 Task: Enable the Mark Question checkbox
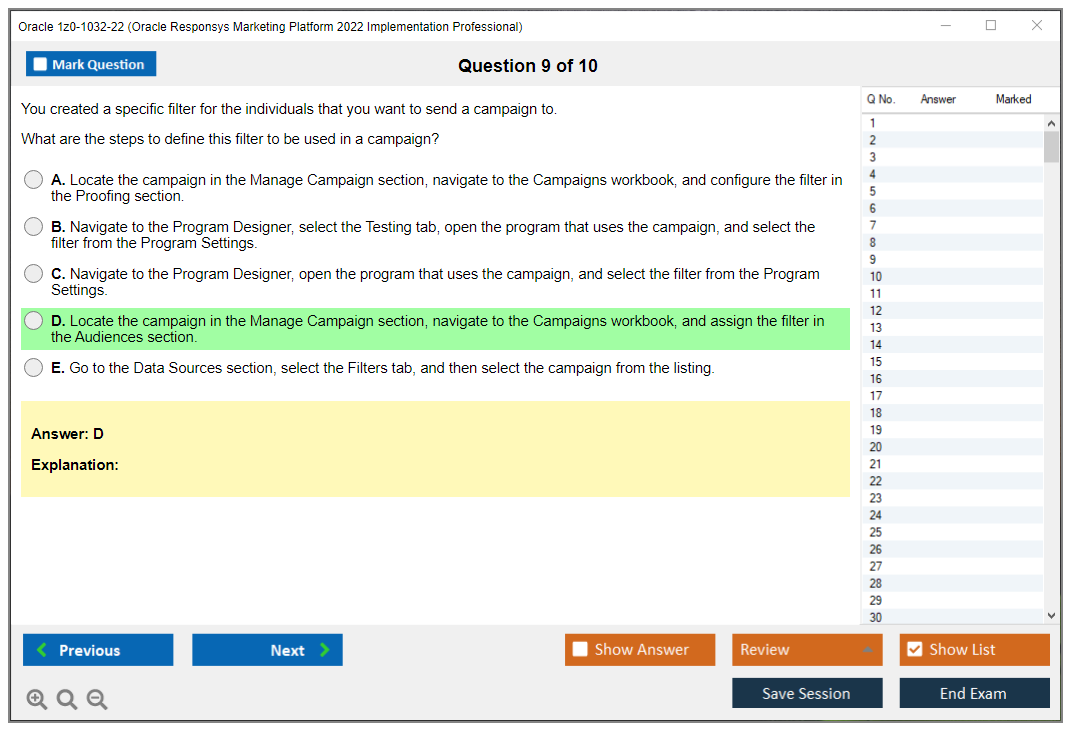click(39, 63)
